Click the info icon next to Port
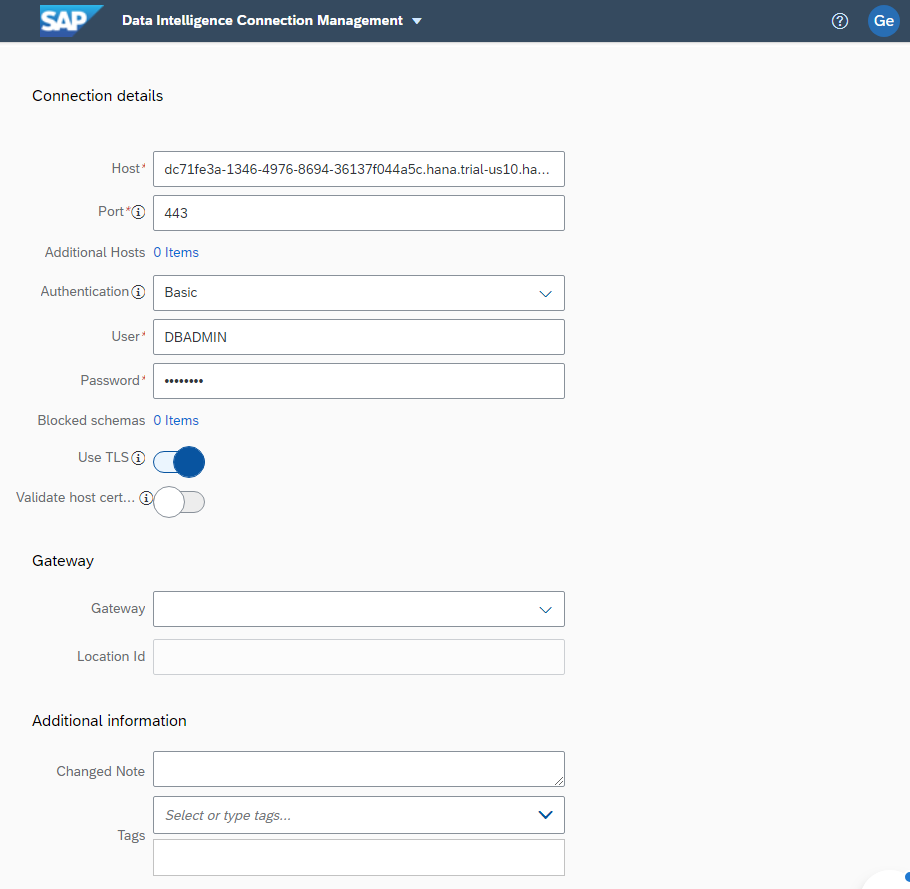Image resolution: width=910 pixels, height=889 pixels. click(x=139, y=212)
